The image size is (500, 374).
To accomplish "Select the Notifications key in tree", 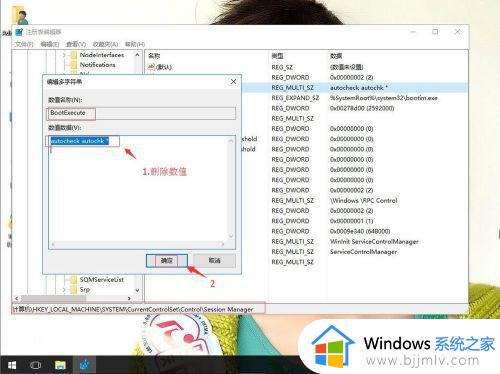I will [97, 65].
